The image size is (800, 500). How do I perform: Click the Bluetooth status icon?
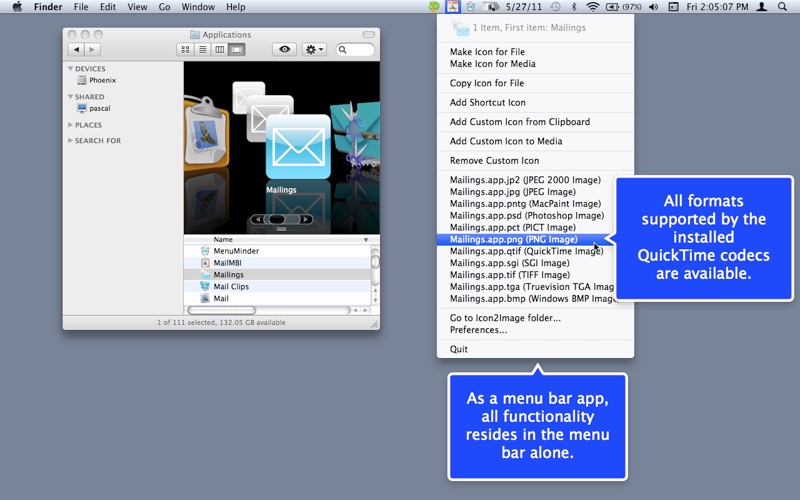point(573,7)
